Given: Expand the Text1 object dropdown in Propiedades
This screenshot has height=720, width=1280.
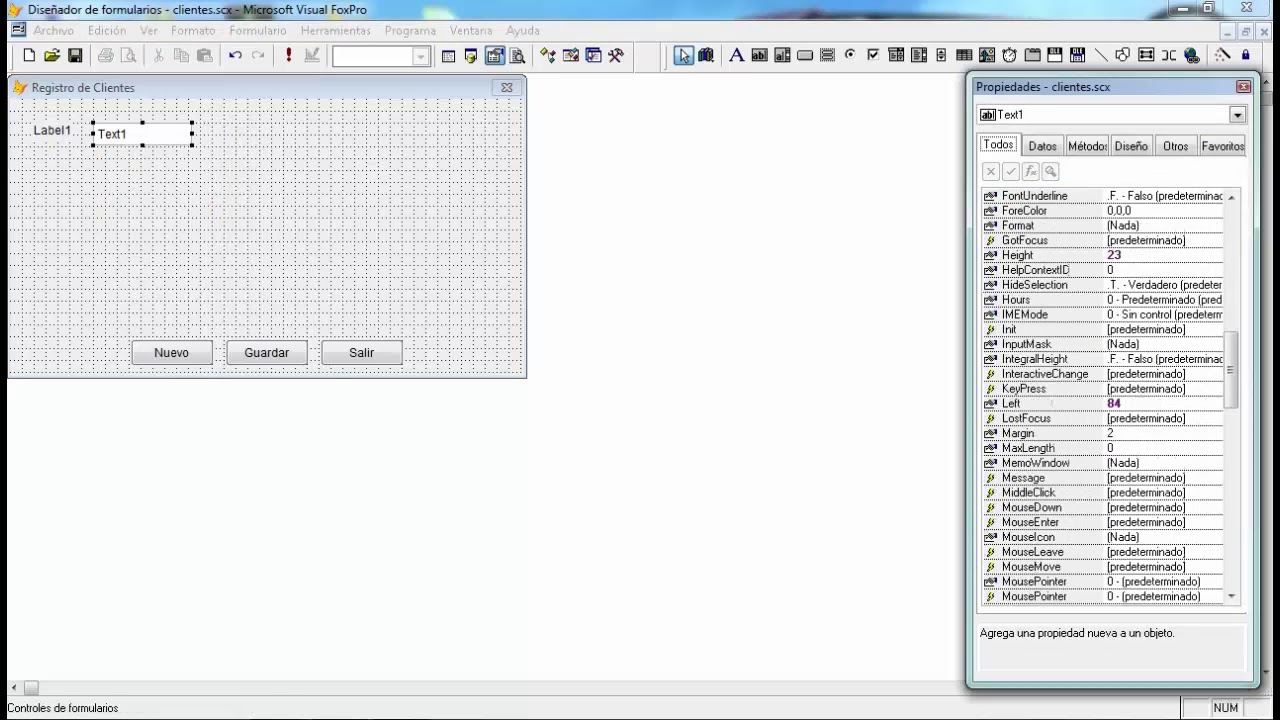Looking at the screenshot, I should tap(1238, 115).
